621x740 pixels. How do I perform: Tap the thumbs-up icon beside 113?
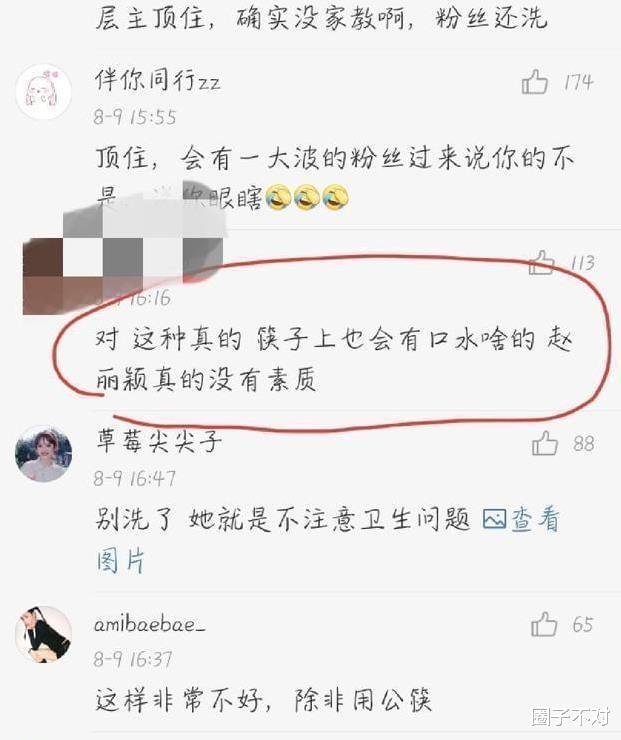click(541, 262)
